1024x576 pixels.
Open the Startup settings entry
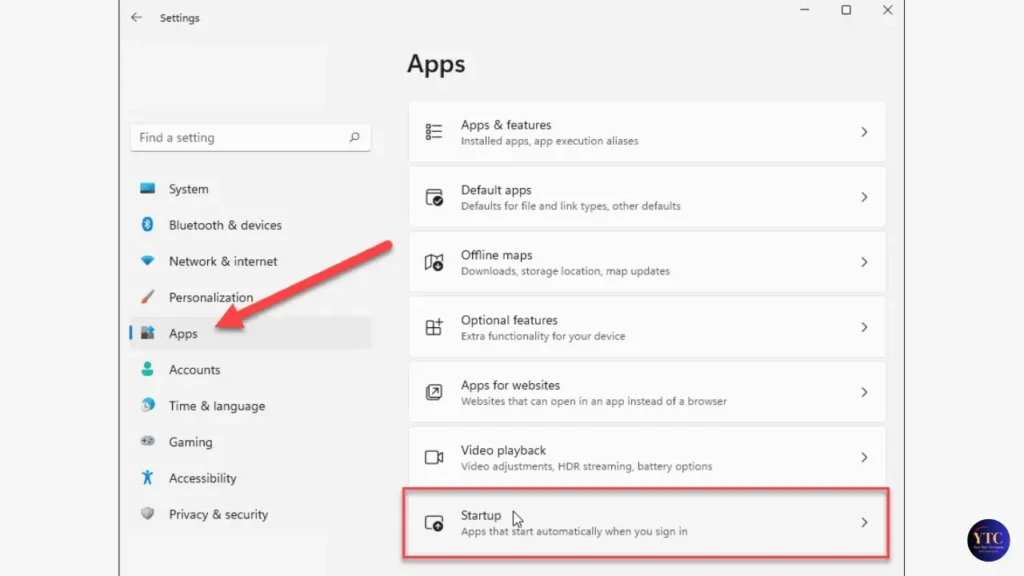(645, 523)
